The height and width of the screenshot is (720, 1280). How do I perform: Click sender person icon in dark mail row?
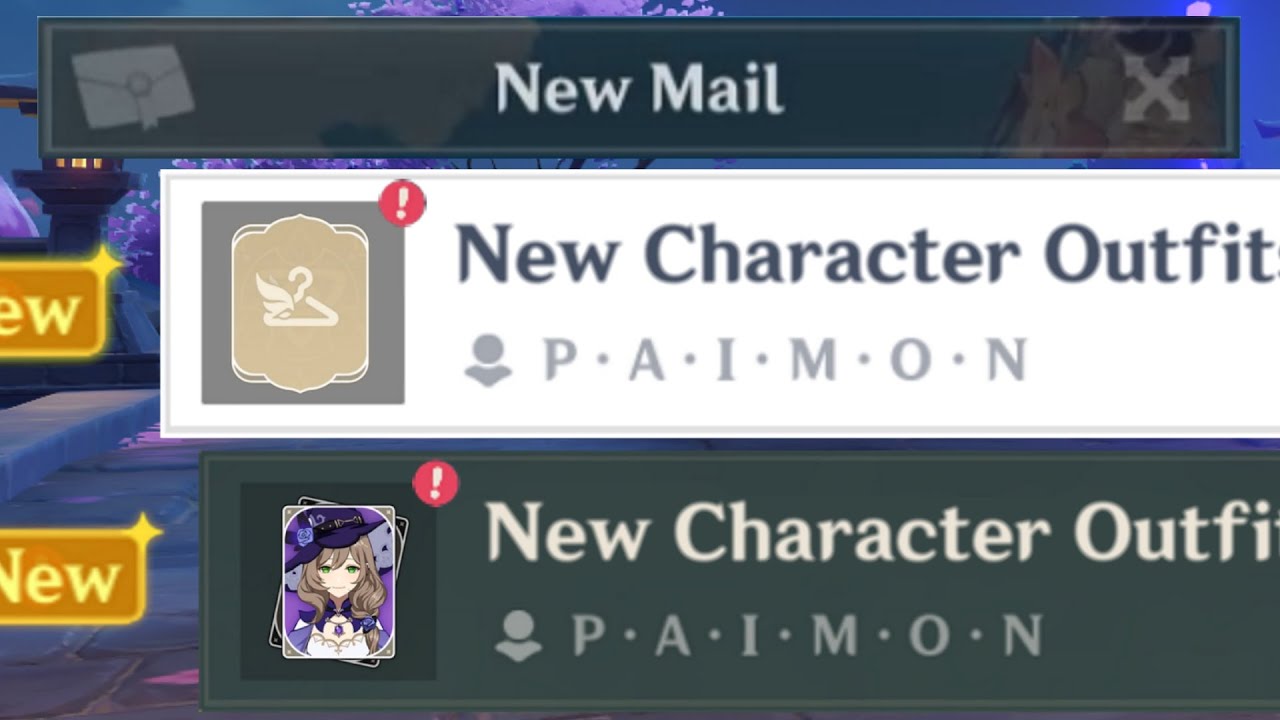pos(518,635)
